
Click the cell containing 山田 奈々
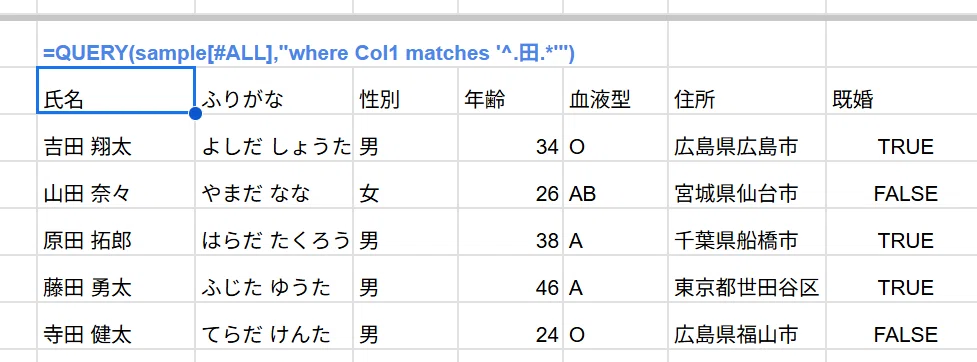[116, 185]
